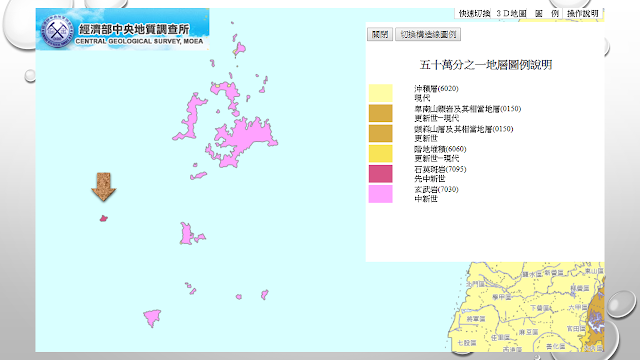The image size is (640, 360).
Task: Click the 新營區 label on the map
Action: (x=554, y=273)
